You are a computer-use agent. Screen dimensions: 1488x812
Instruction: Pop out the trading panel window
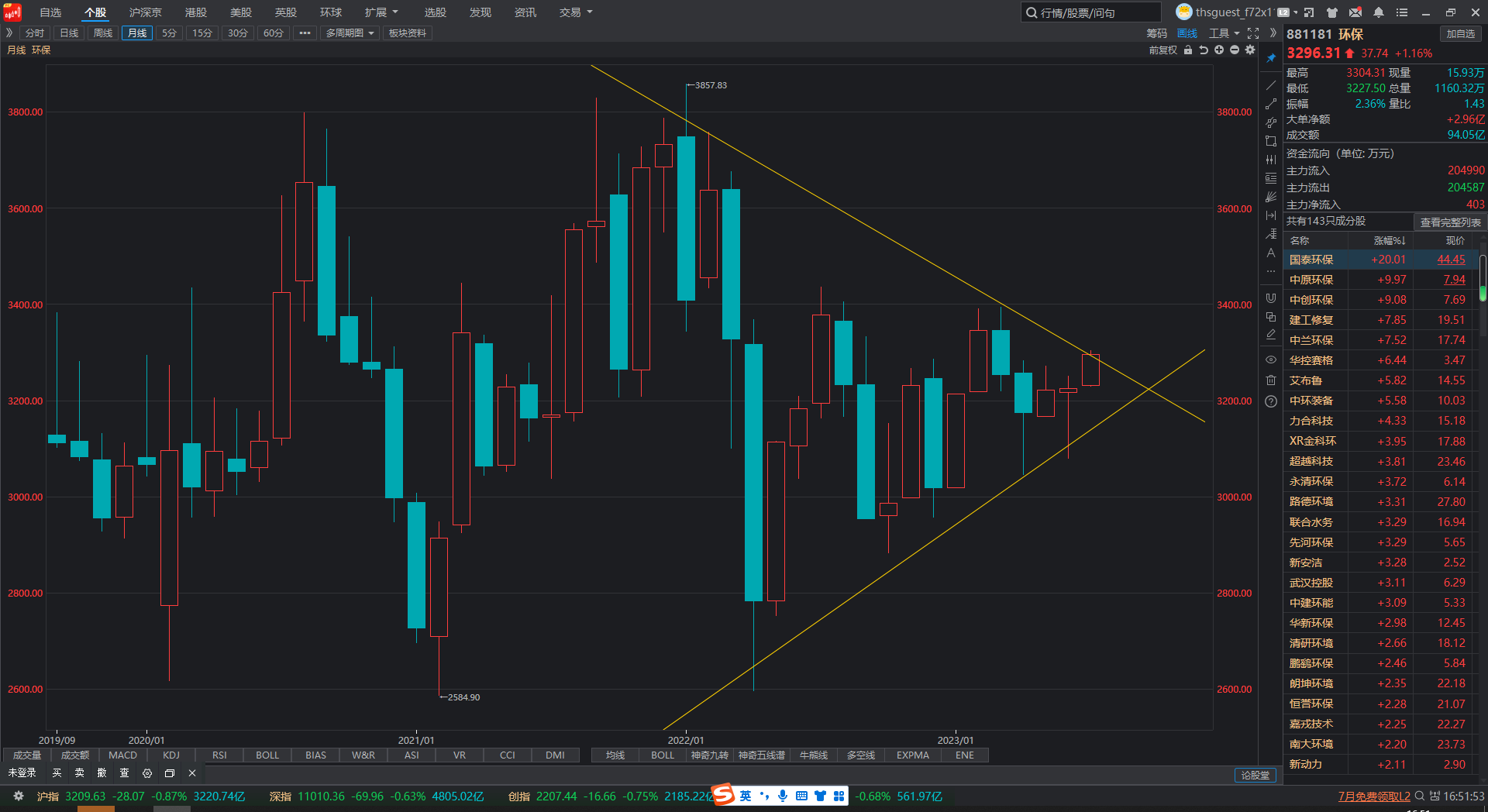click(170, 773)
